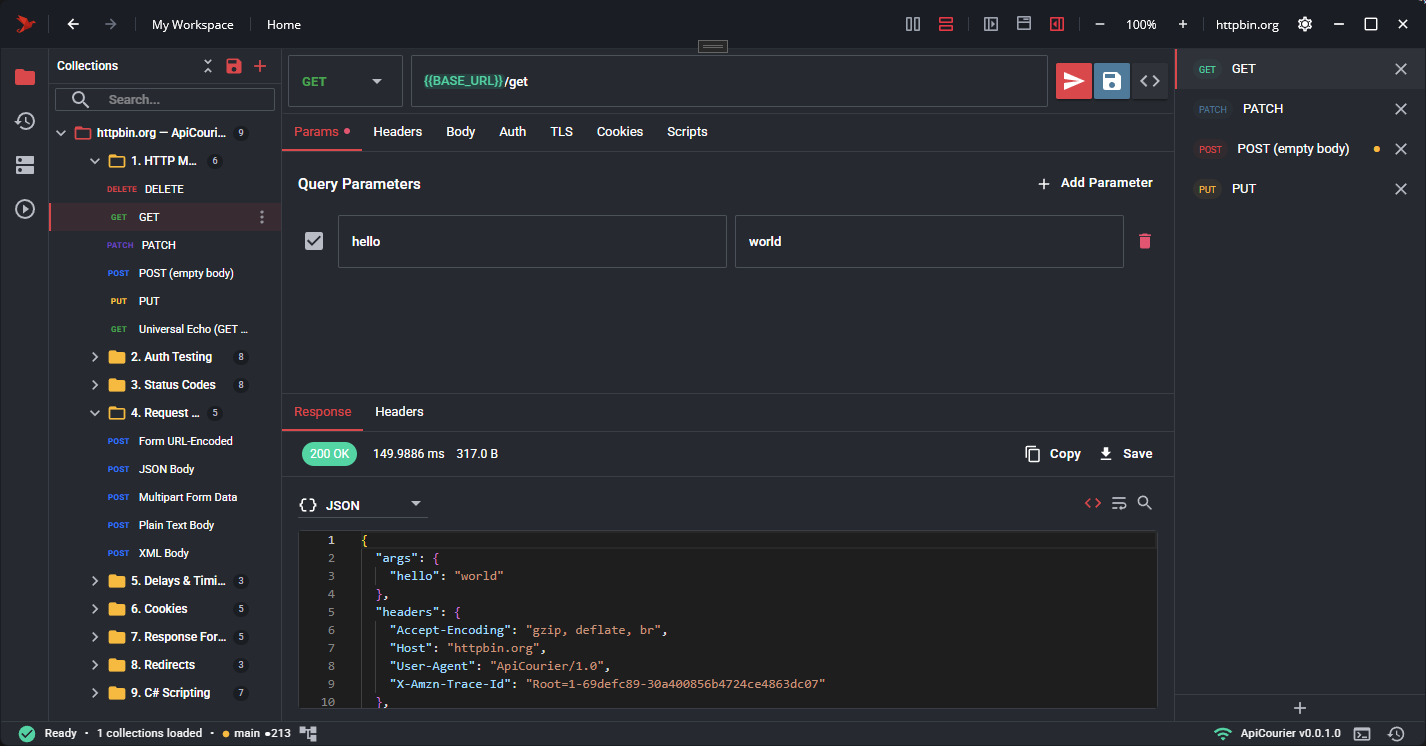Image resolution: width=1426 pixels, height=746 pixels.
Task: Switch to stacked horizontal split layout
Action: tap(946, 24)
